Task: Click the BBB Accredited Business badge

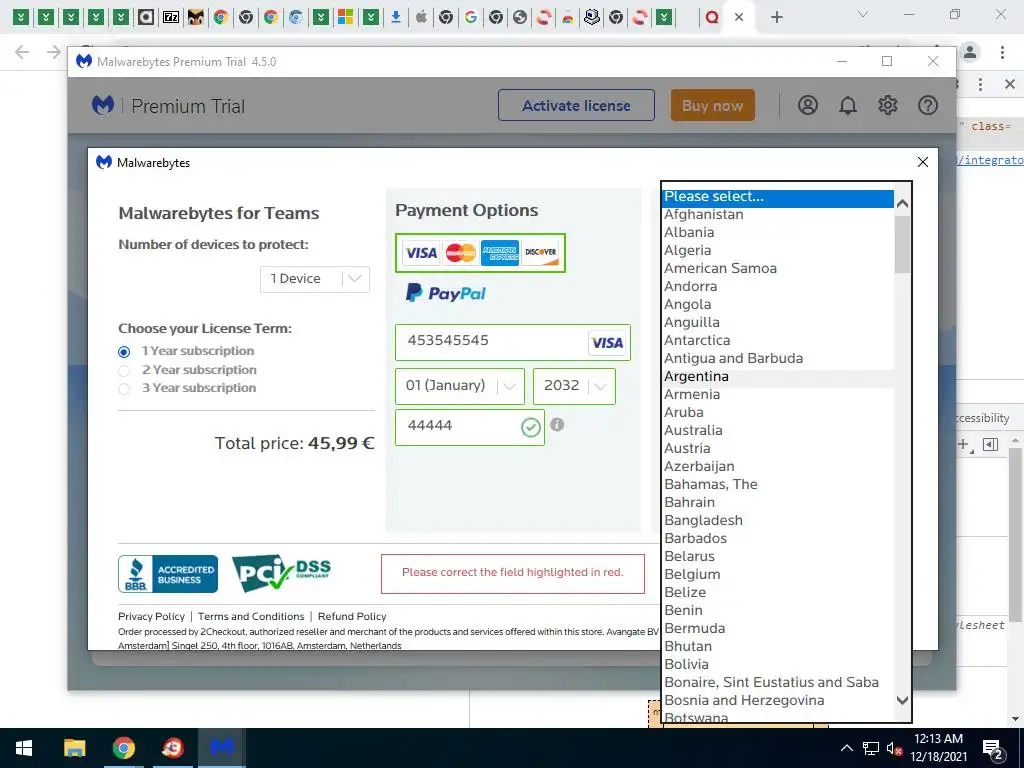Action: (x=168, y=573)
